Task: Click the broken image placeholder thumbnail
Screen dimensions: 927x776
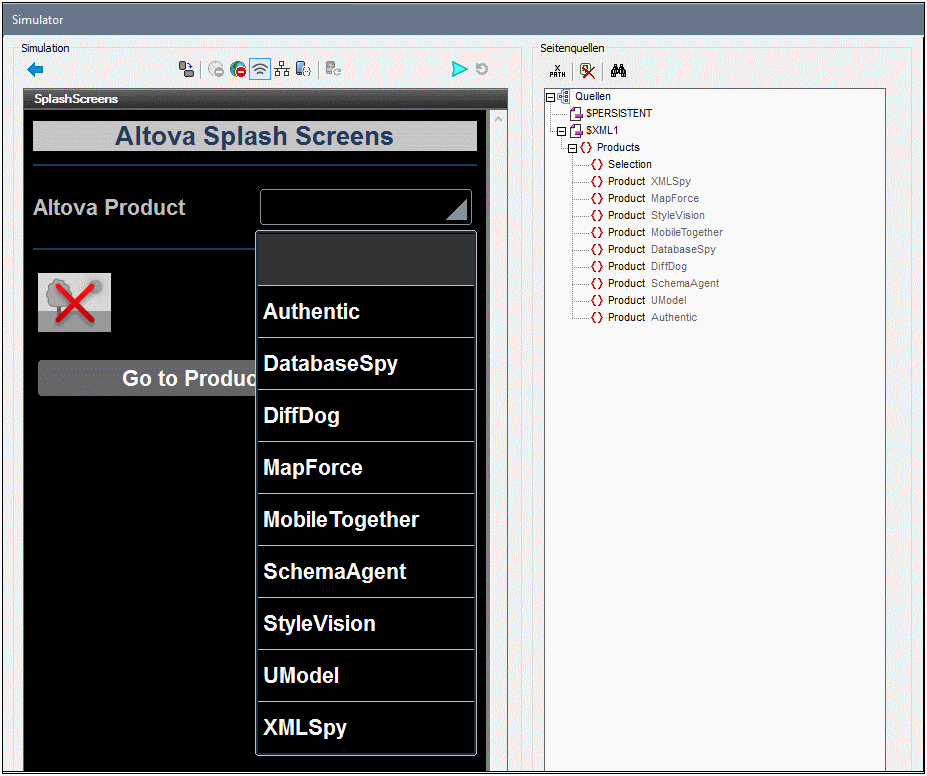Action: [x=75, y=302]
